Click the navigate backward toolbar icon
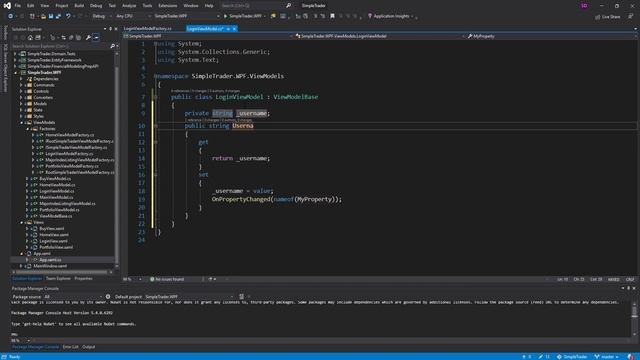Screen dimensions: 640x360 pos(11,16)
